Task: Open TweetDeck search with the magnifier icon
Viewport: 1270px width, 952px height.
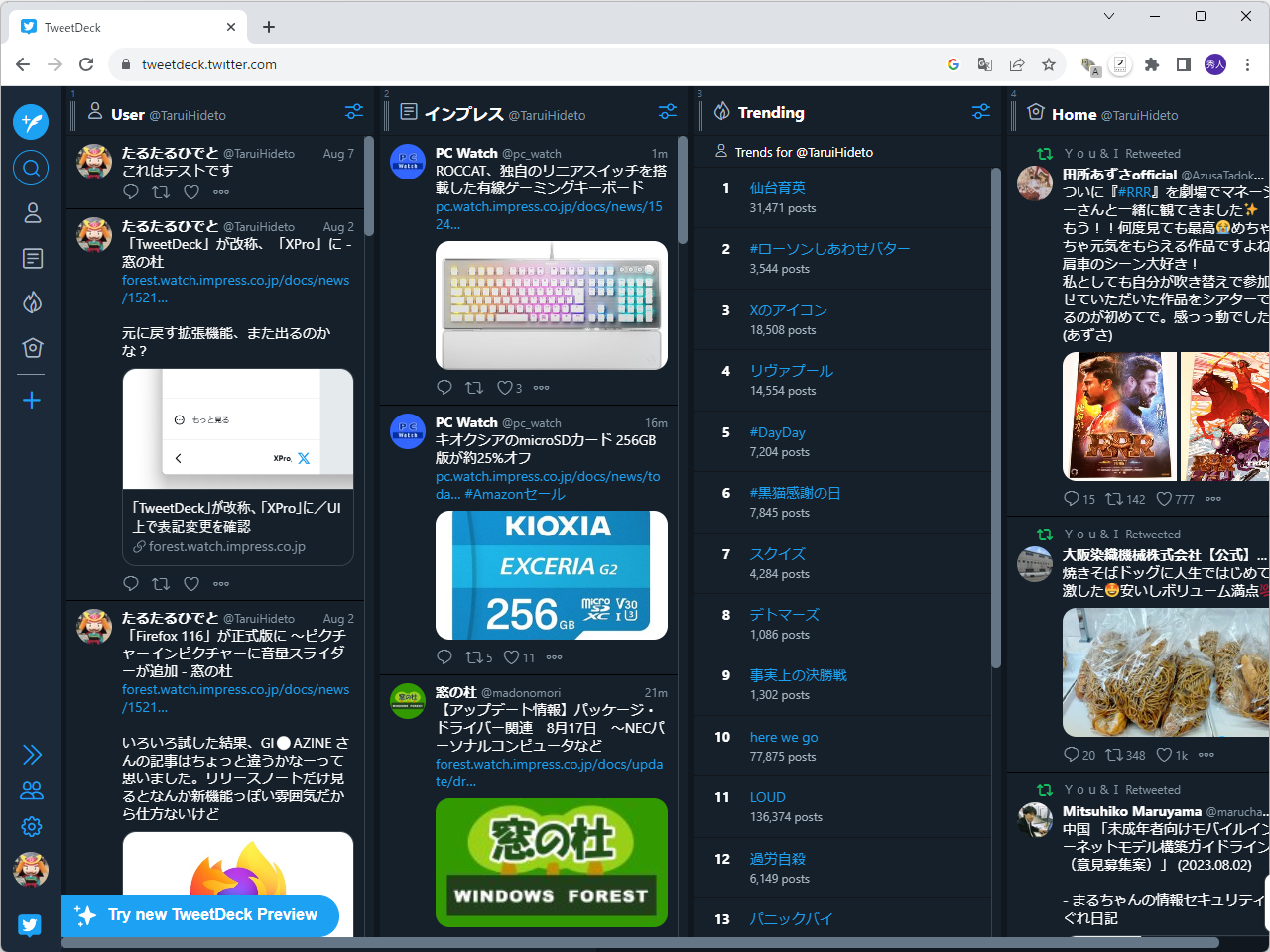Action: (x=31, y=167)
